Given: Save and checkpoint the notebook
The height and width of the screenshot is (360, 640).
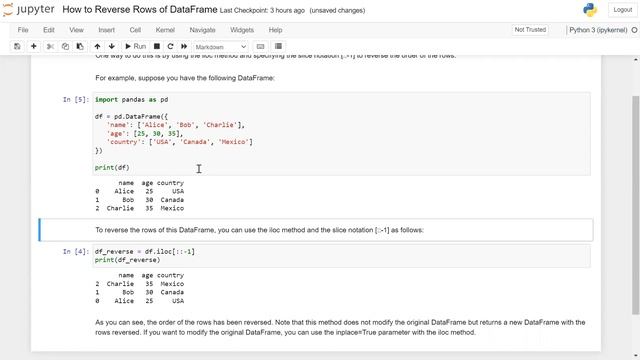Looking at the screenshot, I should [17, 47].
